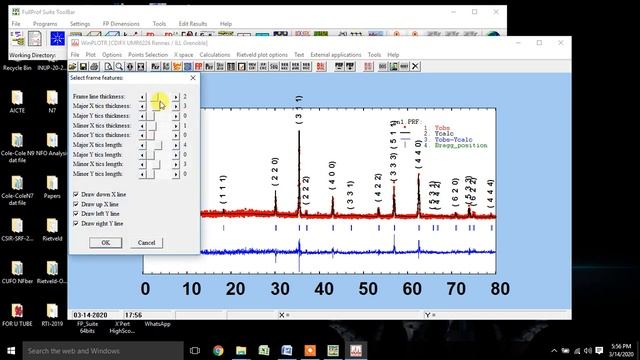
Task: Open a file with WinPLOTR's open-folder icon
Action: pos(73,67)
